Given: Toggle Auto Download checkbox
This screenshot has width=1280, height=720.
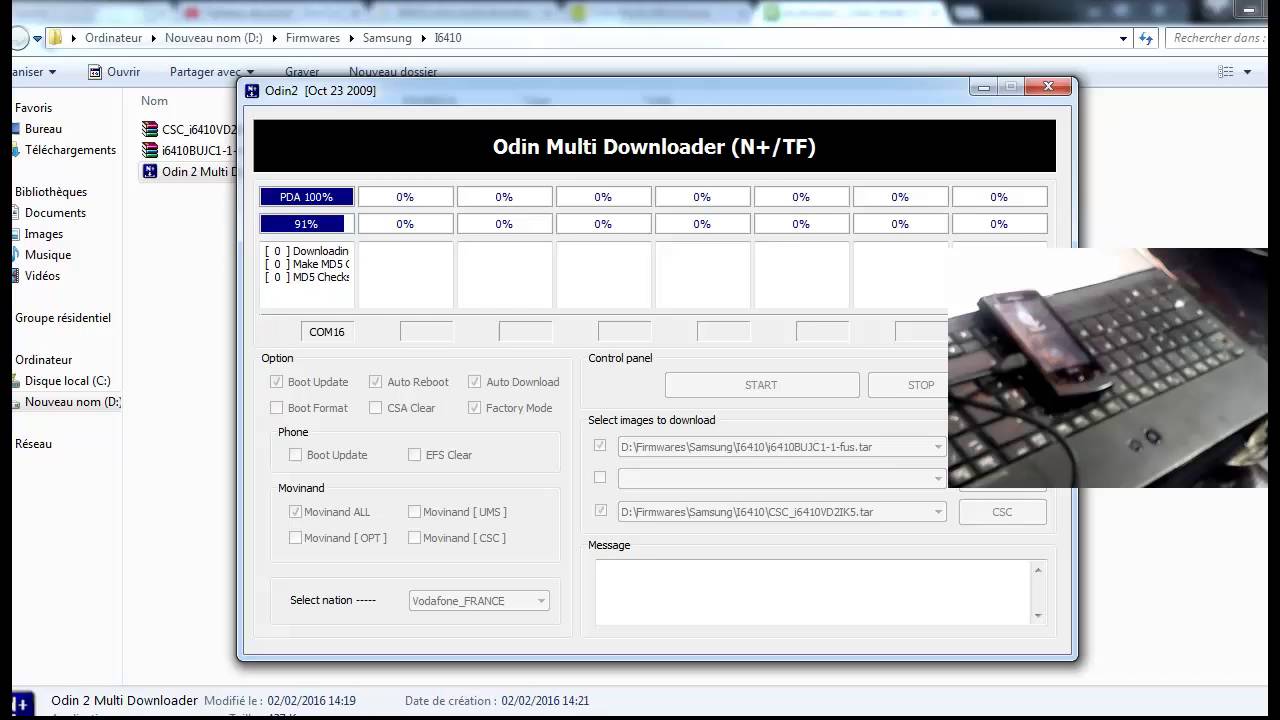Looking at the screenshot, I should (474, 382).
